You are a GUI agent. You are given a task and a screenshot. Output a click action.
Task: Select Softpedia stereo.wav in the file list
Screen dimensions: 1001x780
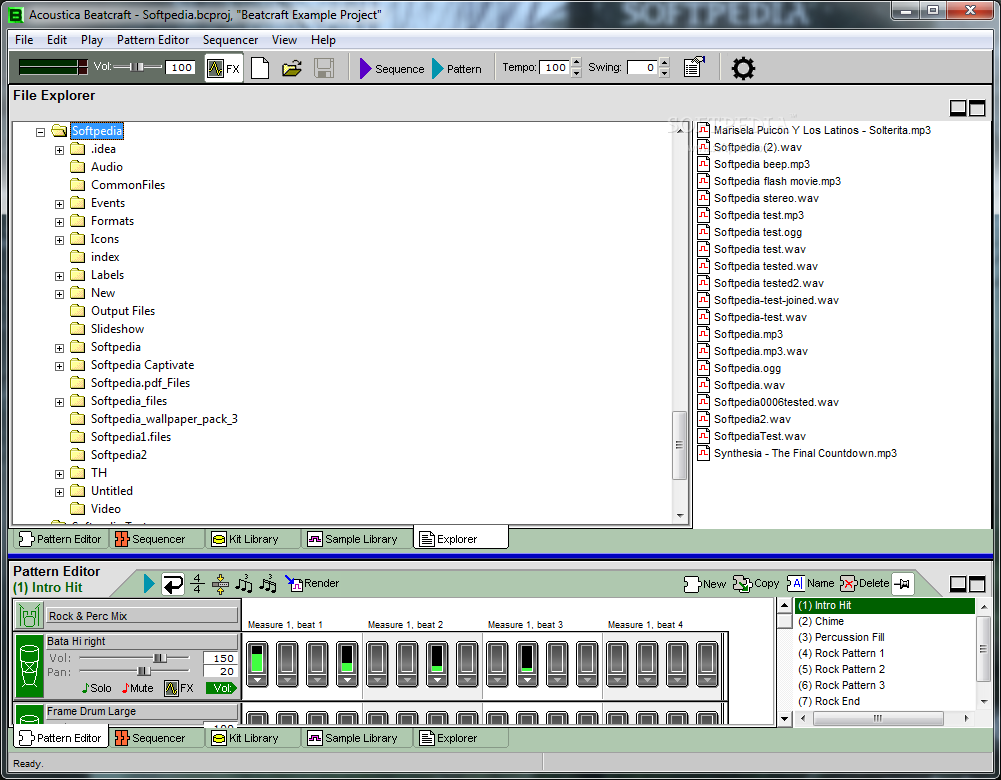tap(765, 198)
